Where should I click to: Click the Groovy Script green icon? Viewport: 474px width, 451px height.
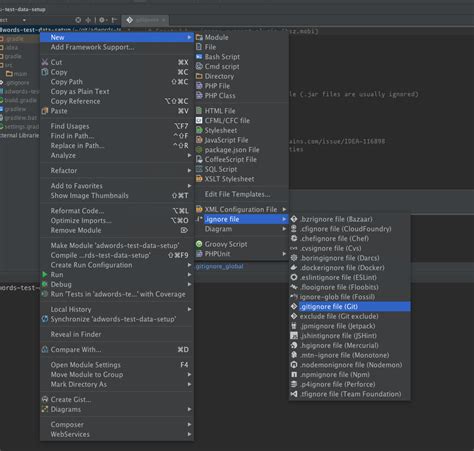(199, 244)
